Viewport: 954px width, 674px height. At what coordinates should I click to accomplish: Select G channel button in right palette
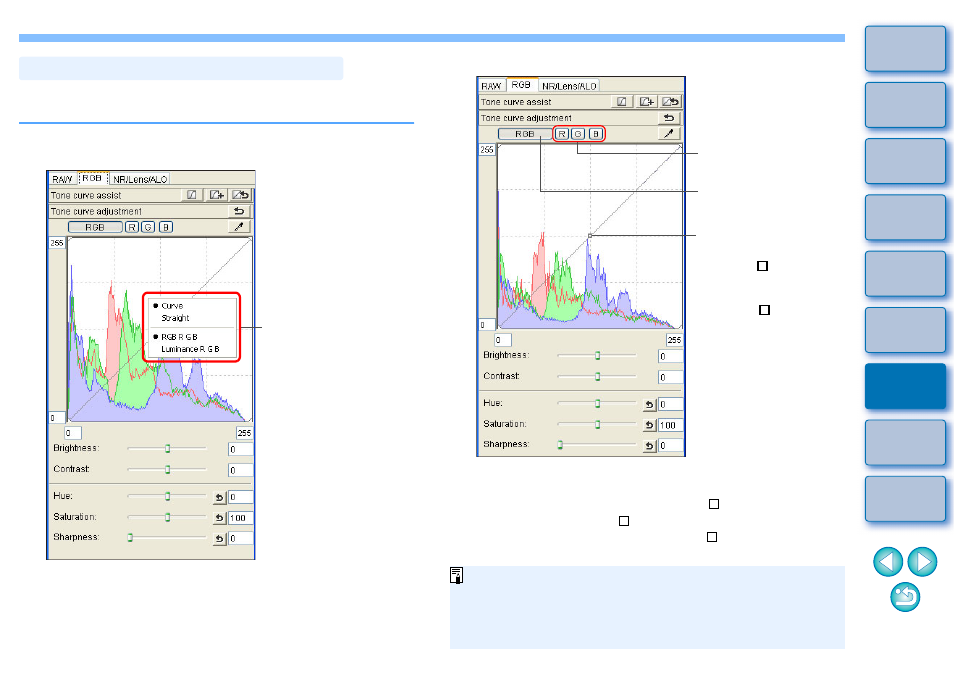coord(578,134)
